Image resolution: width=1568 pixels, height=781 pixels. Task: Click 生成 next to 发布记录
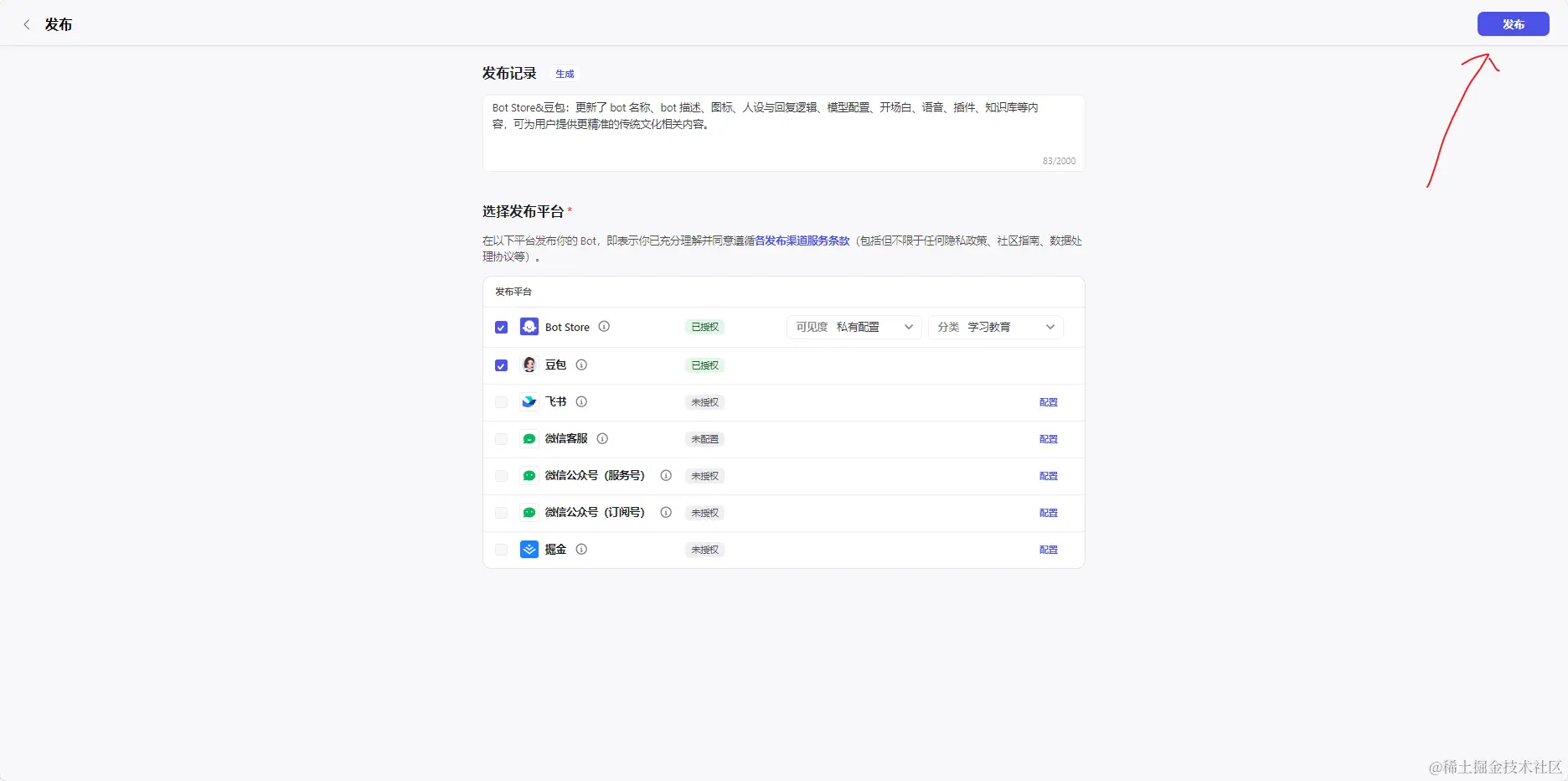click(x=565, y=74)
